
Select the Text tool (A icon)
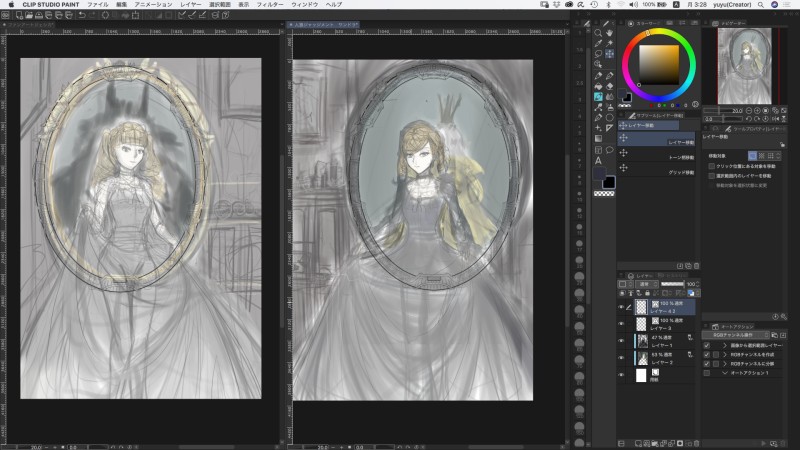click(597, 160)
